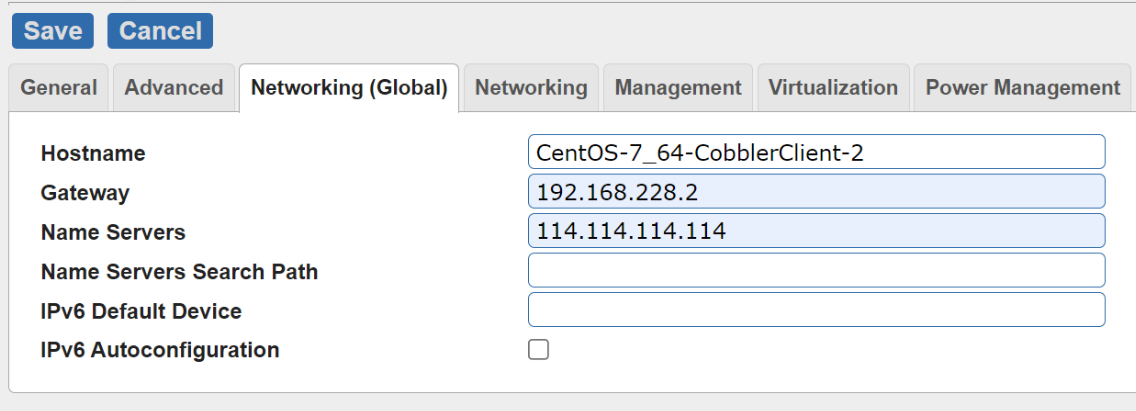The width and height of the screenshot is (1136, 411).
Task: Click the Name Servers Search Path label
Action: click(179, 272)
